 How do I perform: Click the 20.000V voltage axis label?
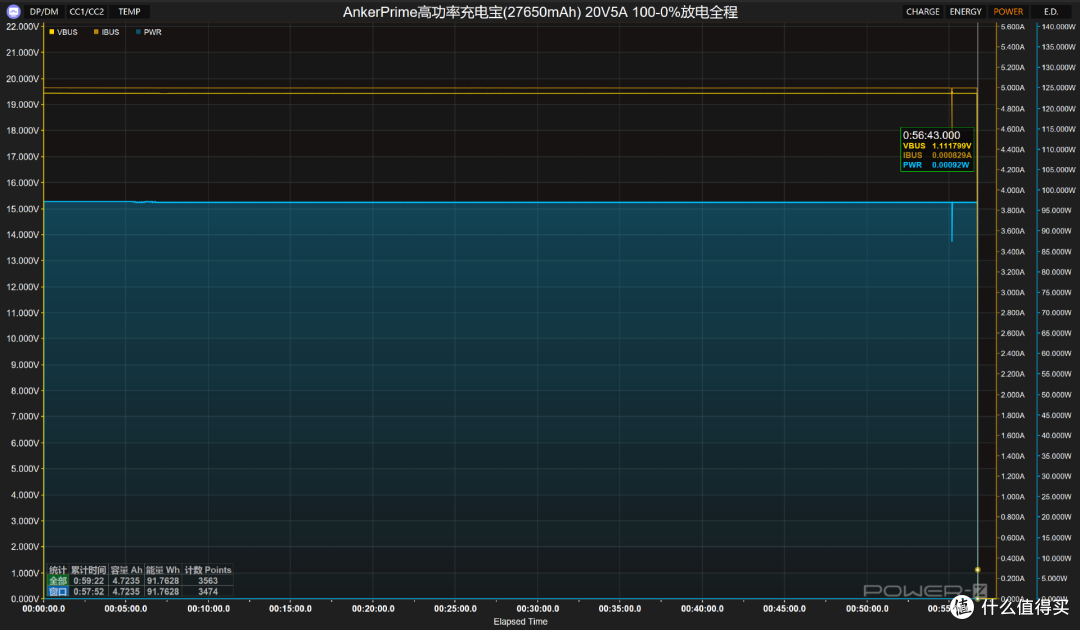(x=23, y=78)
